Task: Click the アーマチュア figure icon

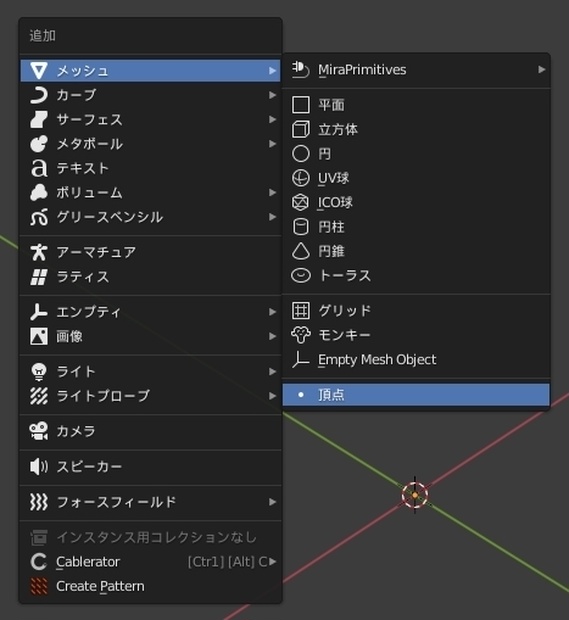Action: click(39, 252)
